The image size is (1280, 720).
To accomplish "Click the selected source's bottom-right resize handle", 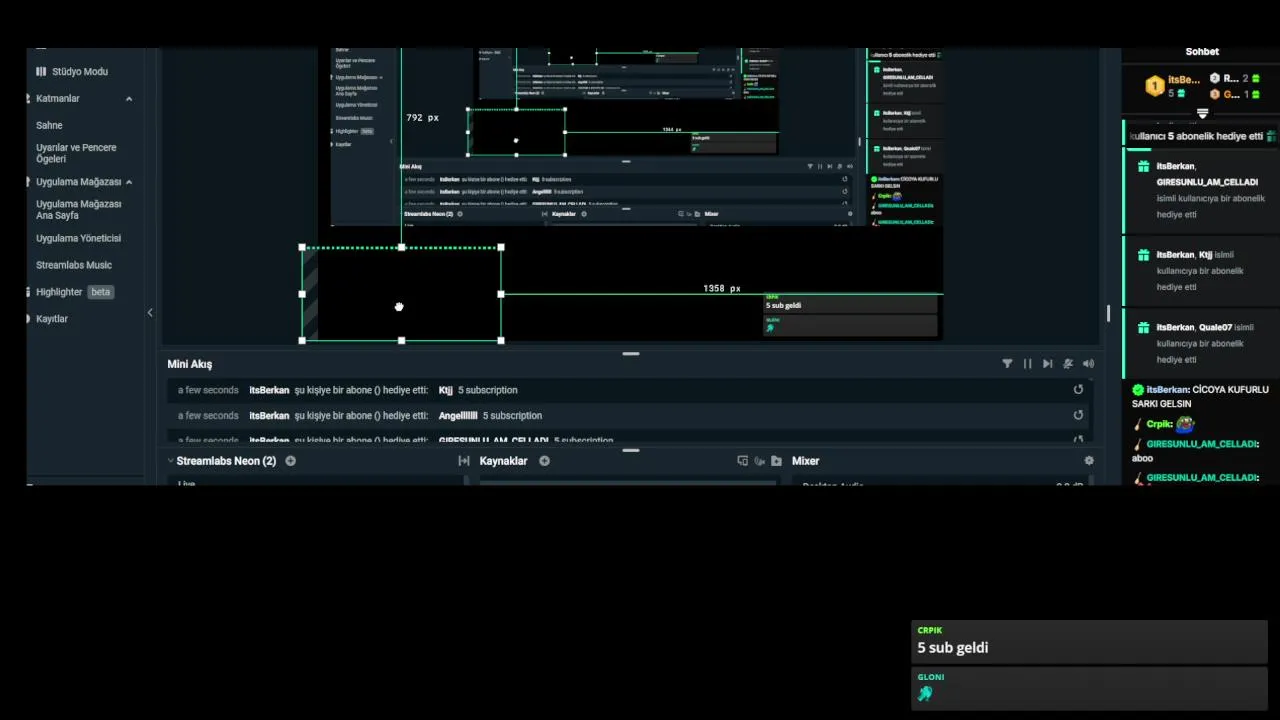I will coord(501,341).
